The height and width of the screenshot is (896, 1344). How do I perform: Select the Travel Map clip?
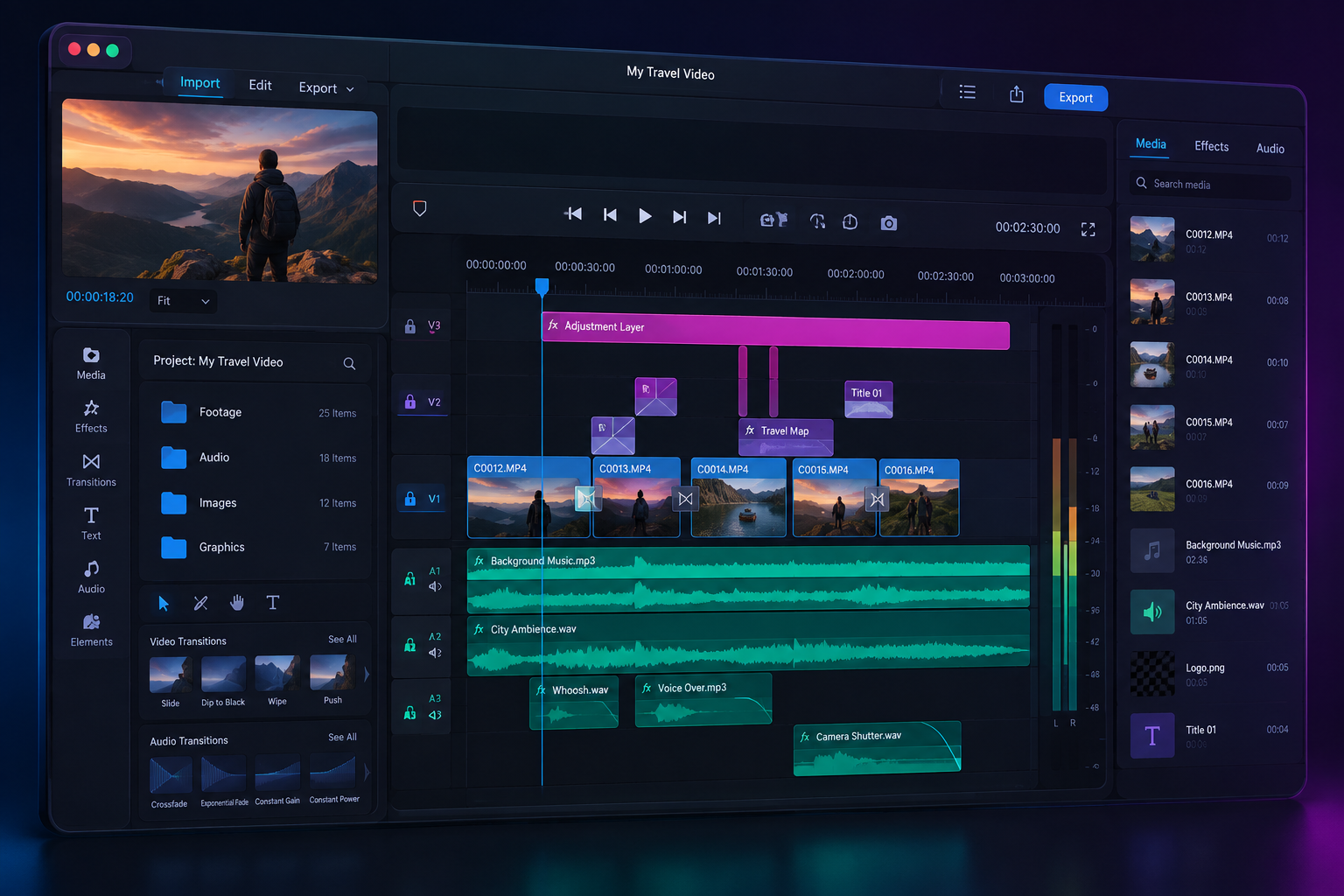tap(786, 437)
